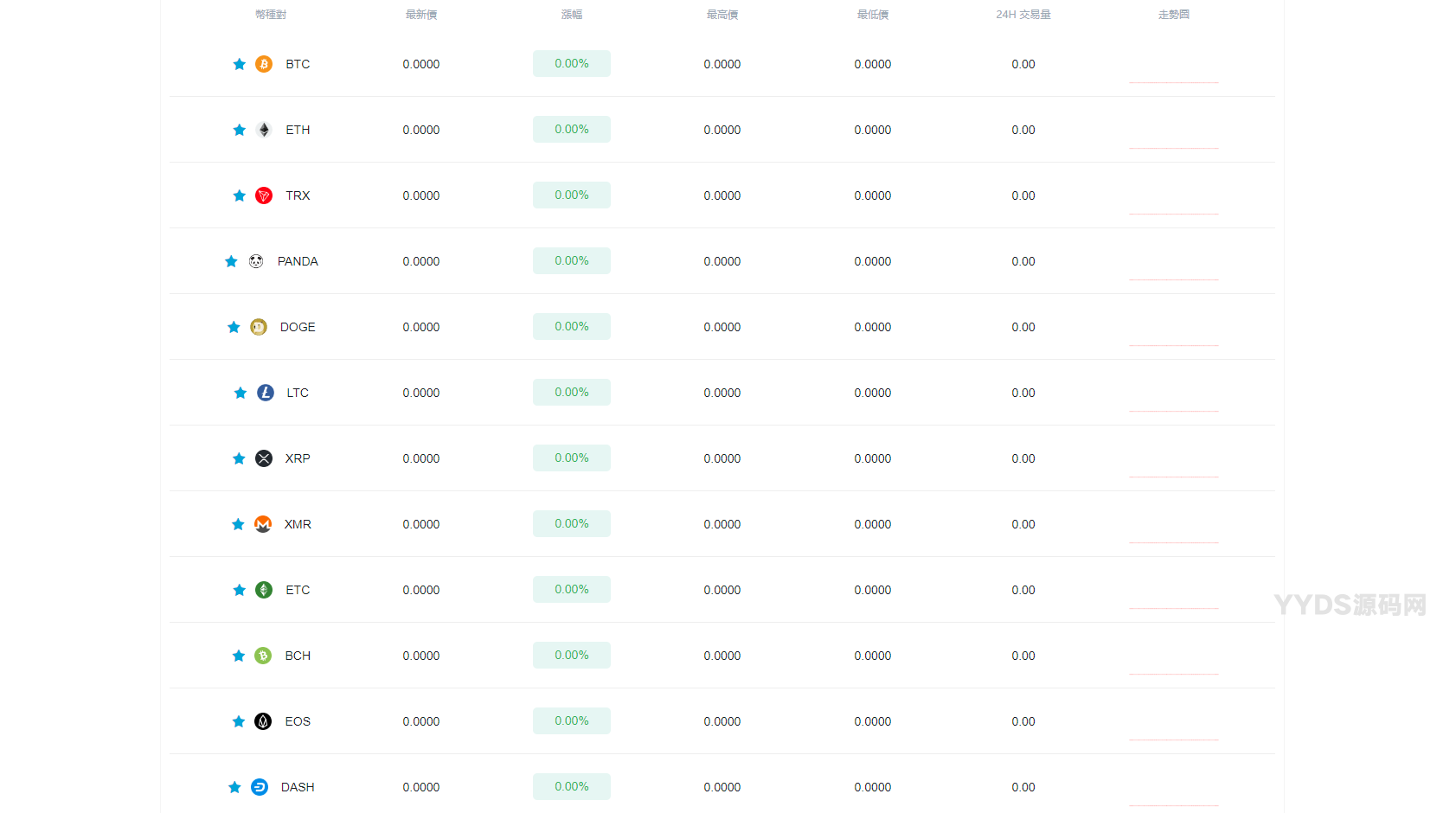Click the XRP coin icon
1456x813 pixels.
(x=264, y=458)
